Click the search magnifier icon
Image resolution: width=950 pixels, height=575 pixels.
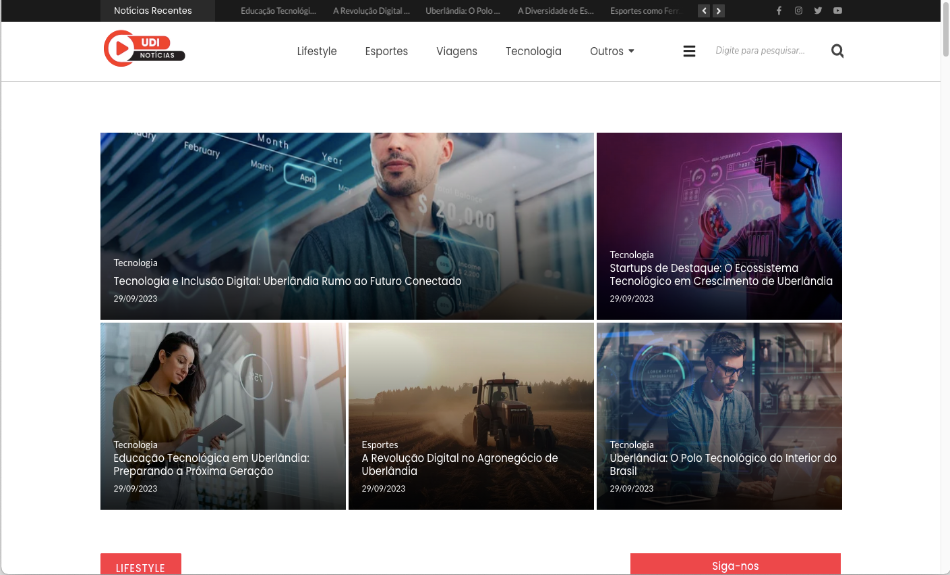[837, 51]
